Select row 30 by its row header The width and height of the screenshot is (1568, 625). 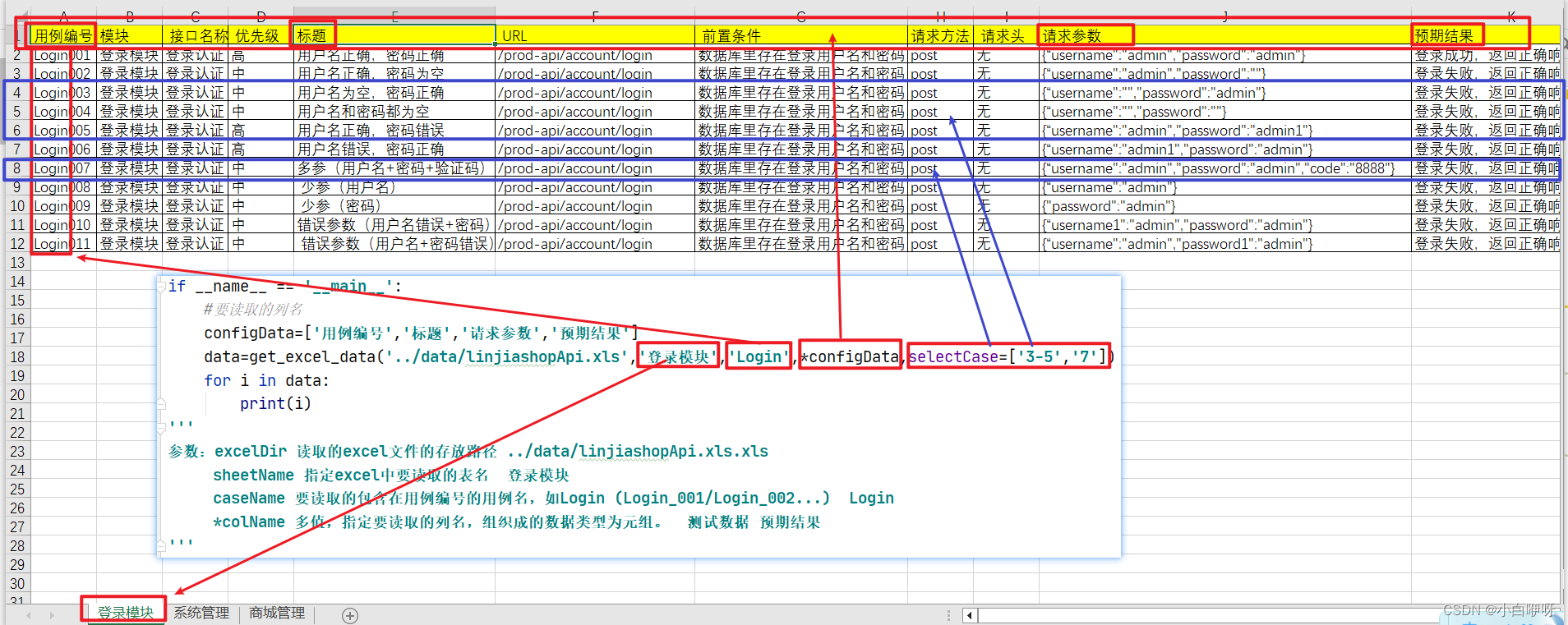tap(17, 584)
